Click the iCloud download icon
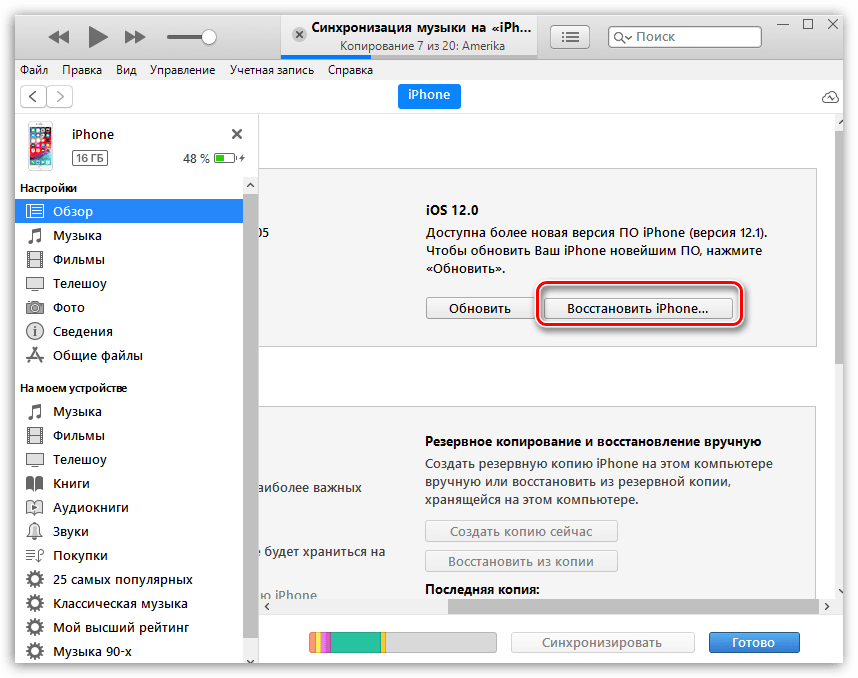 829,96
